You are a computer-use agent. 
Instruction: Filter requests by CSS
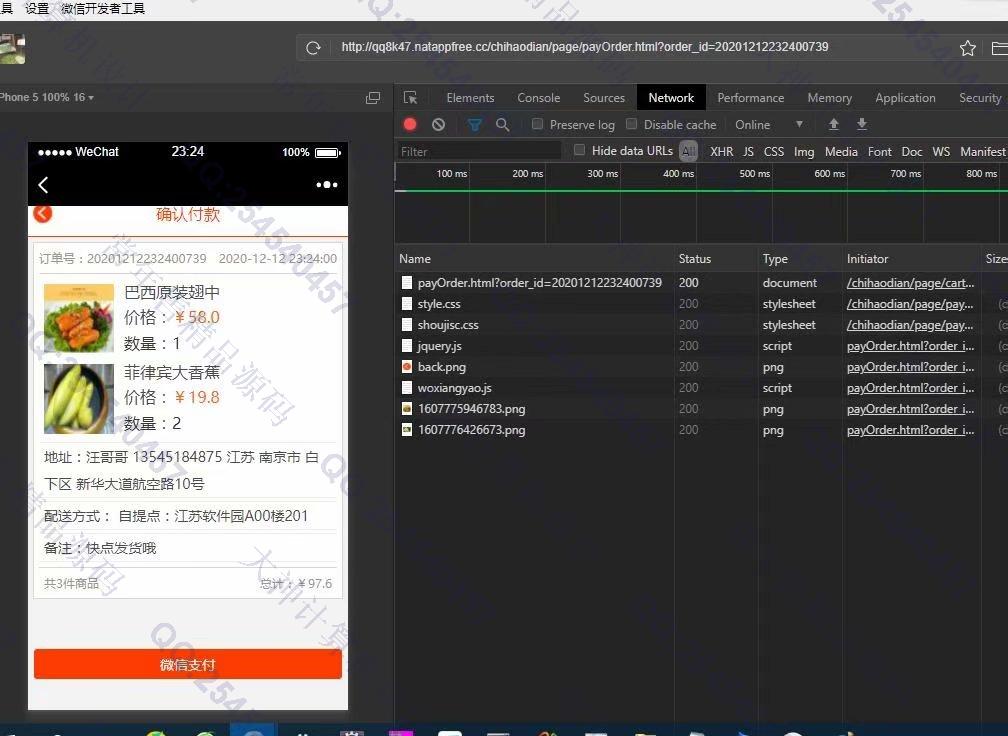(773, 152)
